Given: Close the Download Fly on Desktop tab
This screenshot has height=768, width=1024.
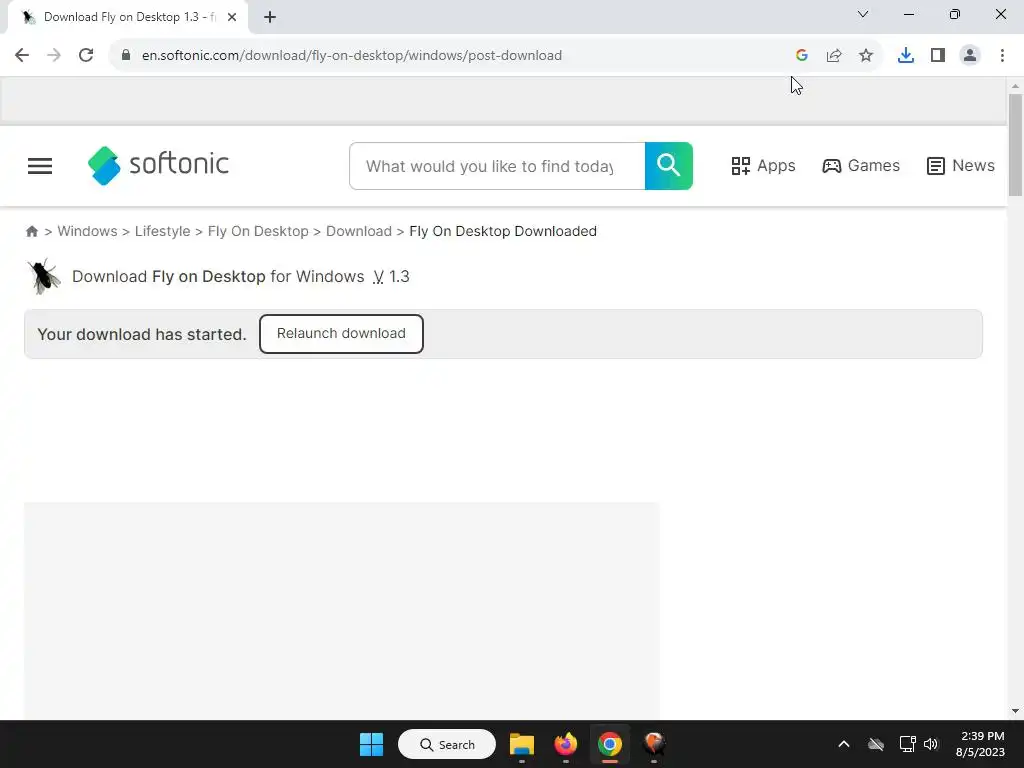Looking at the screenshot, I should 232,17.
